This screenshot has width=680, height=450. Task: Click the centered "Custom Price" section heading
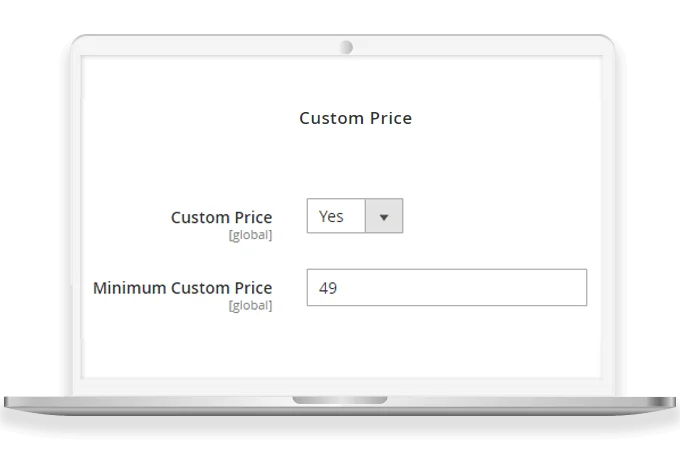(x=355, y=118)
